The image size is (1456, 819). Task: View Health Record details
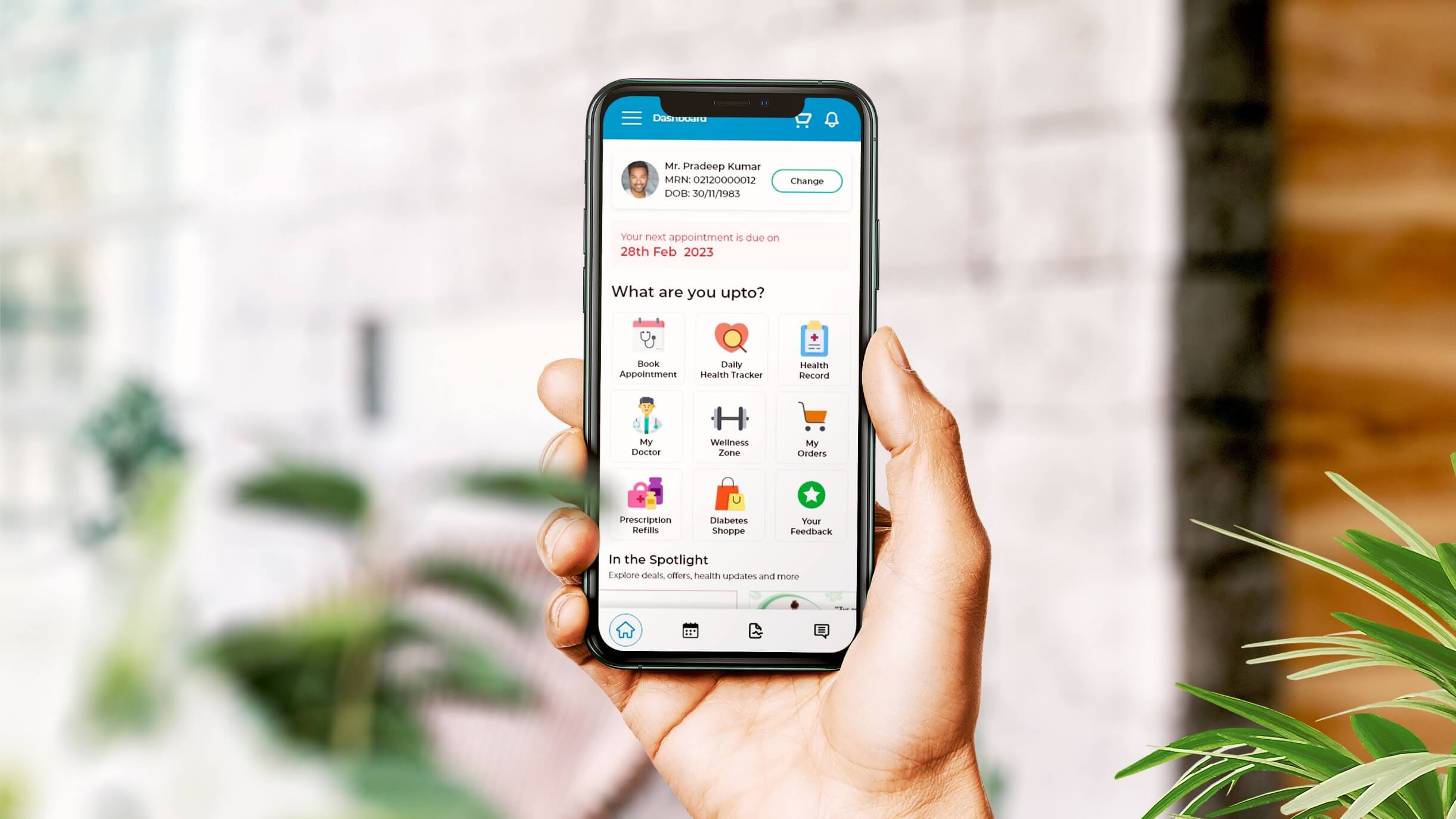click(x=812, y=348)
